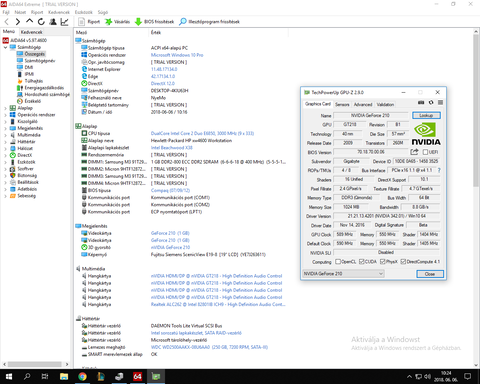Open File Explorer from the taskbar
The height and width of the screenshot is (384, 480).
tap(64, 377)
